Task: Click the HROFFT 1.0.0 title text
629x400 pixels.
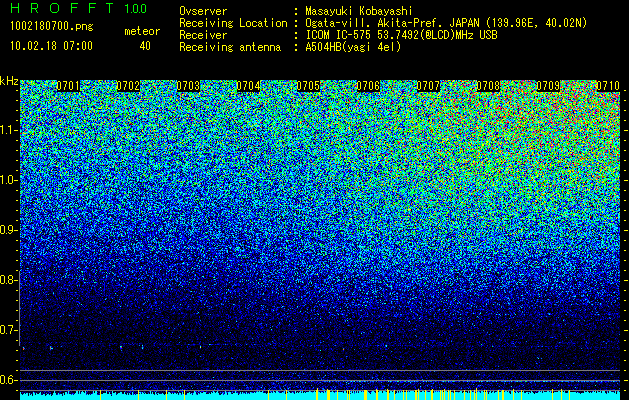Action: click(x=79, y=8)
